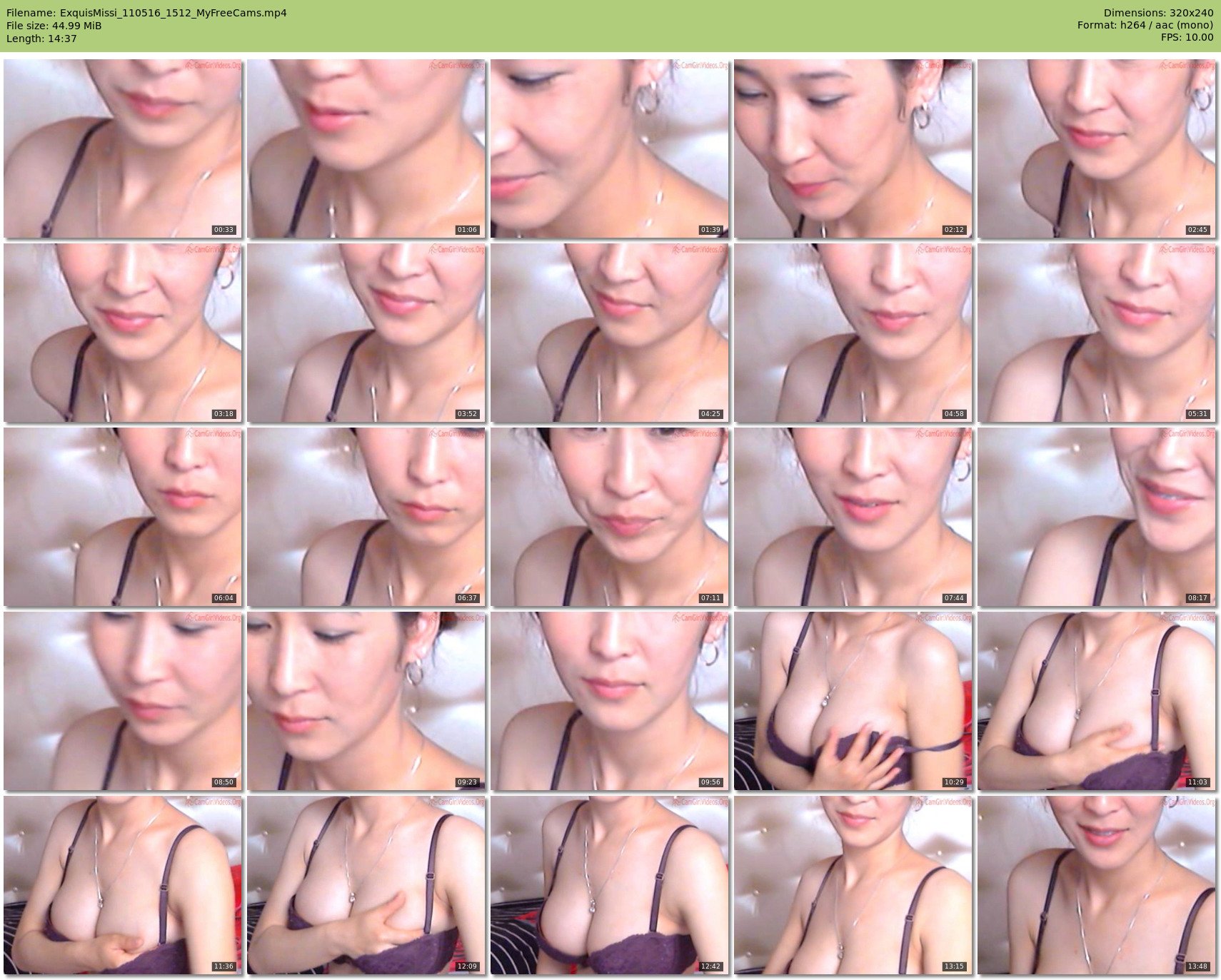Click the thumbnail timestamped 00:33

coord(123,148)
